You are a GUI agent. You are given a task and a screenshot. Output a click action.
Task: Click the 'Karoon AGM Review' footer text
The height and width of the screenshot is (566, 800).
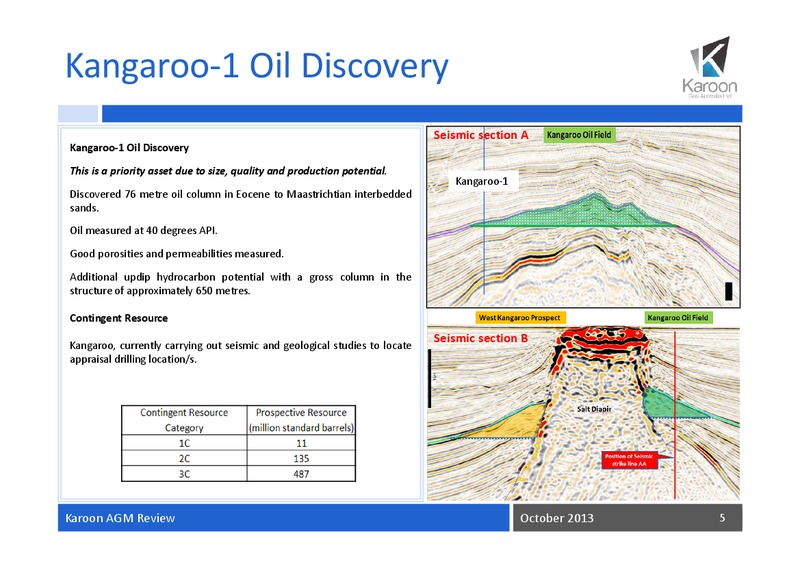[x=120, y=518]
